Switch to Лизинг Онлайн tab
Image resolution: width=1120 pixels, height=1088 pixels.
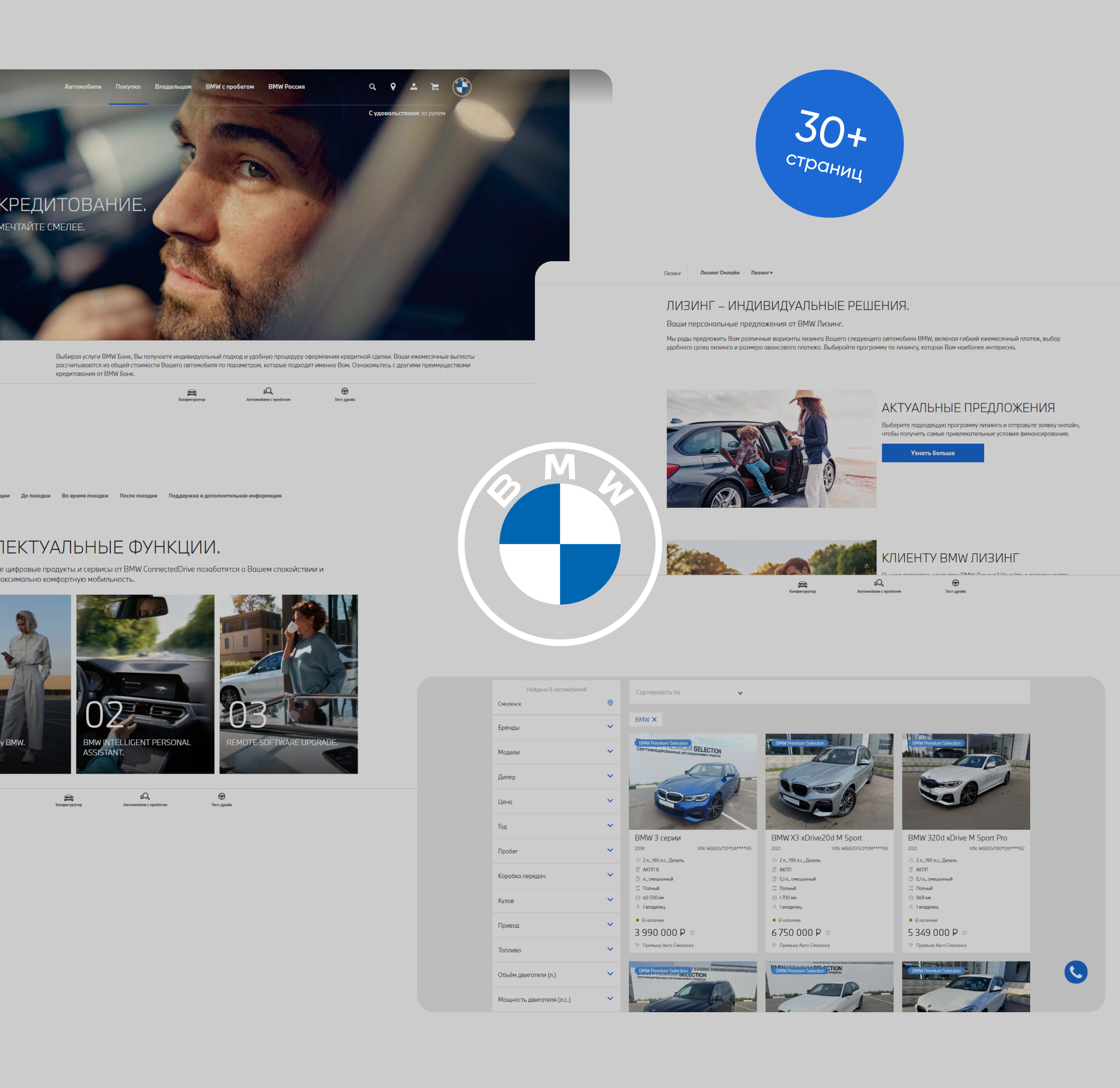click(x=720, y=273)
